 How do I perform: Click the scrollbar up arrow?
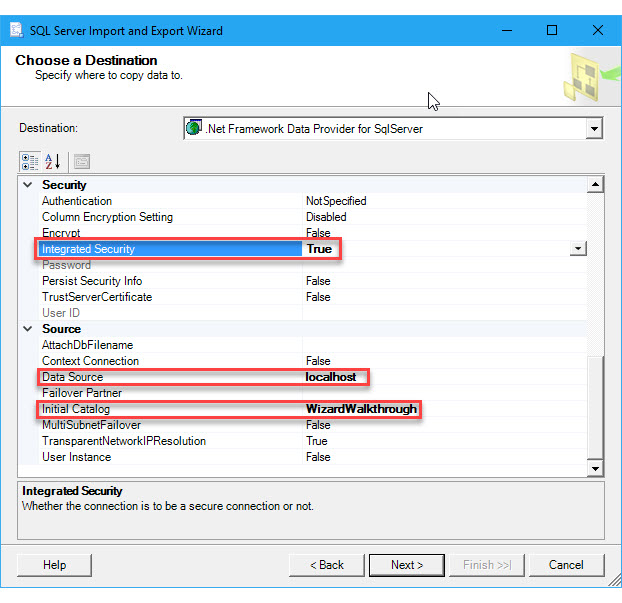point(595,184)
